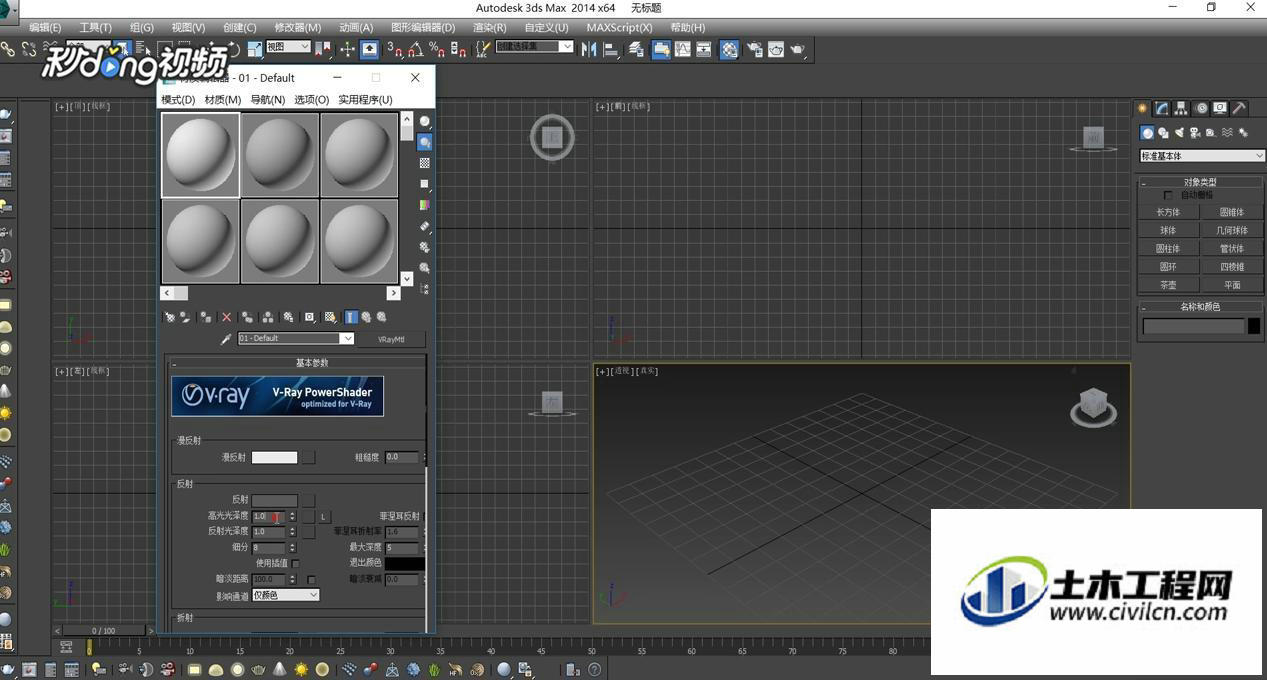Open the 实用程序(U) menu in Material Editor
Screen dimensions: 1267x680
coord(365,99)
